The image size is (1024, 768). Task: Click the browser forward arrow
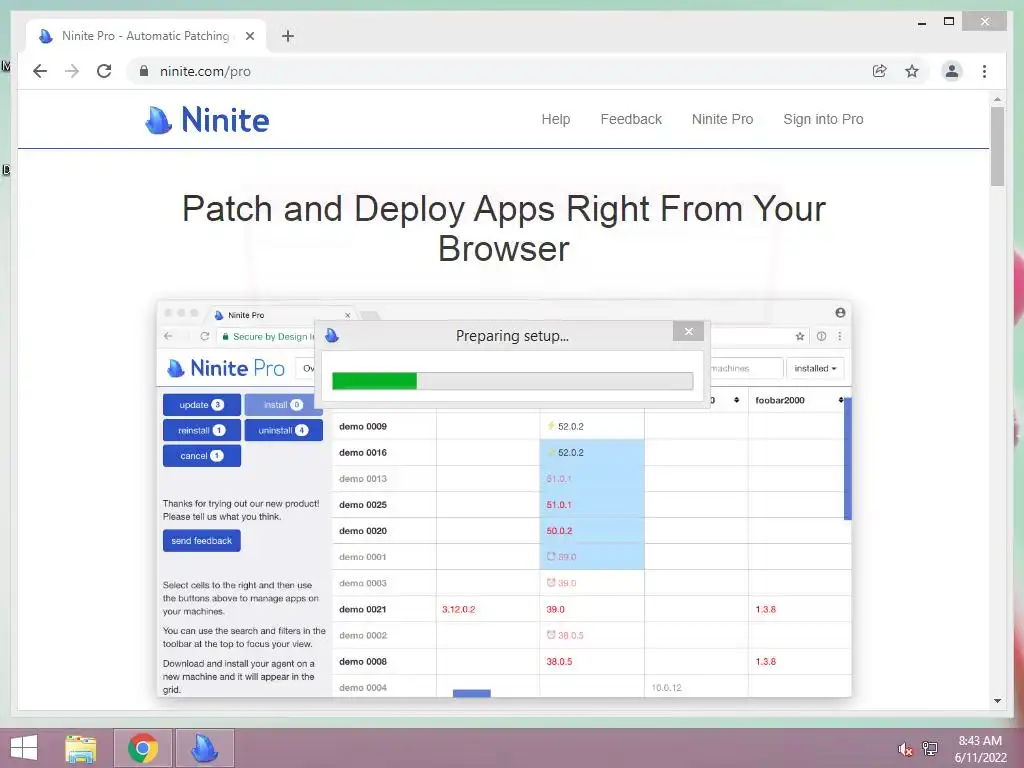(x=72, y=71)
